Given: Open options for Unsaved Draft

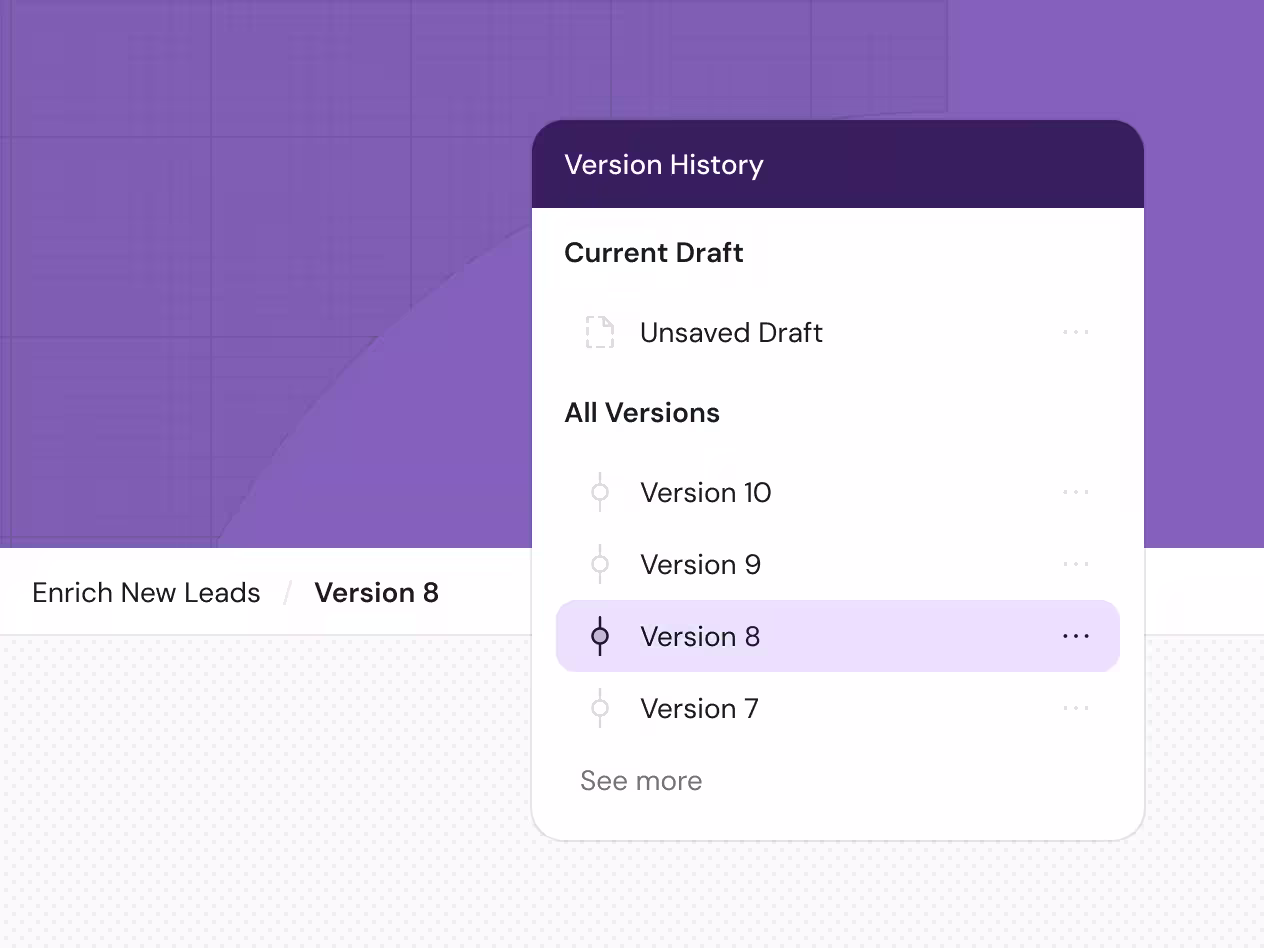Looking at the screenshot, I should point(1076,332).
